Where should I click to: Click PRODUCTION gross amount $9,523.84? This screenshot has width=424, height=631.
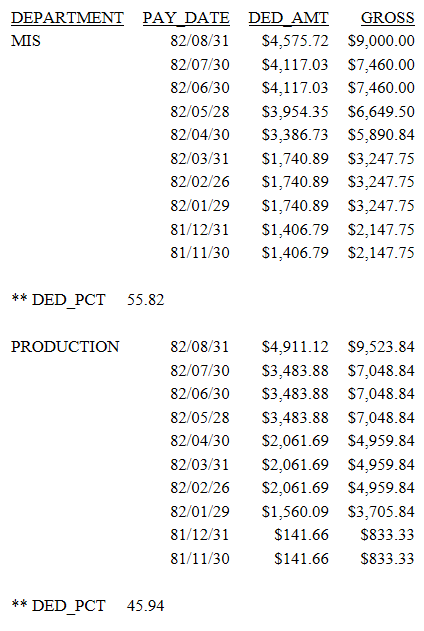[x=381, y=346]
